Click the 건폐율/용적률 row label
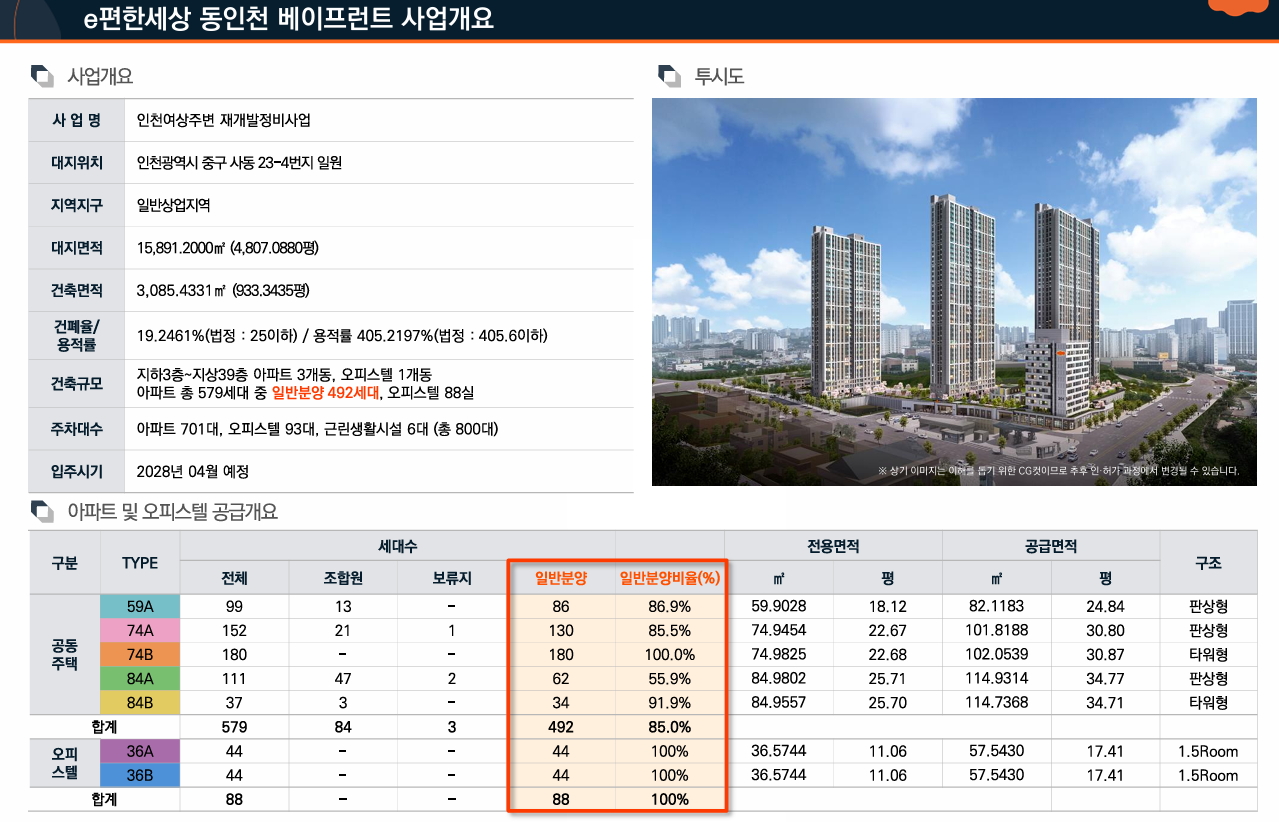Viewport: 1279px width, 822px height. [x=77, y=335]
